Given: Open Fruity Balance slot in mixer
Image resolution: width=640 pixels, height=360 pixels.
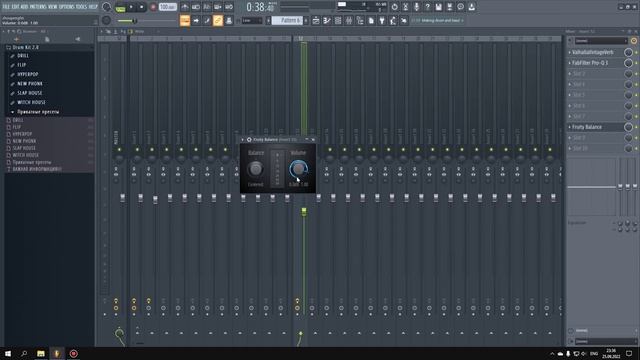Looking at the screenshot, I should [587, 127].
